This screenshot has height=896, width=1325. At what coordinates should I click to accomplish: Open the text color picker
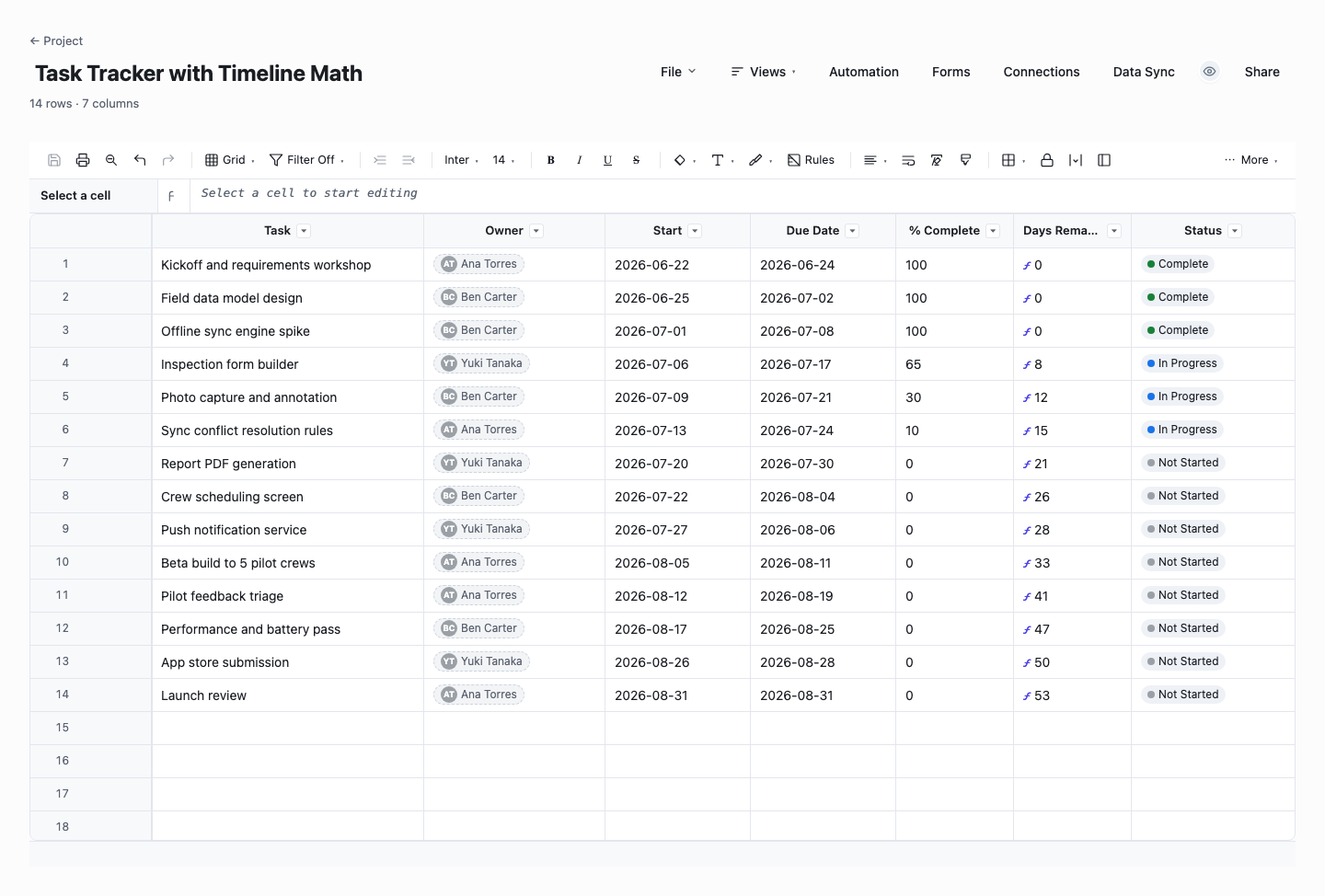tap(722, 160)
